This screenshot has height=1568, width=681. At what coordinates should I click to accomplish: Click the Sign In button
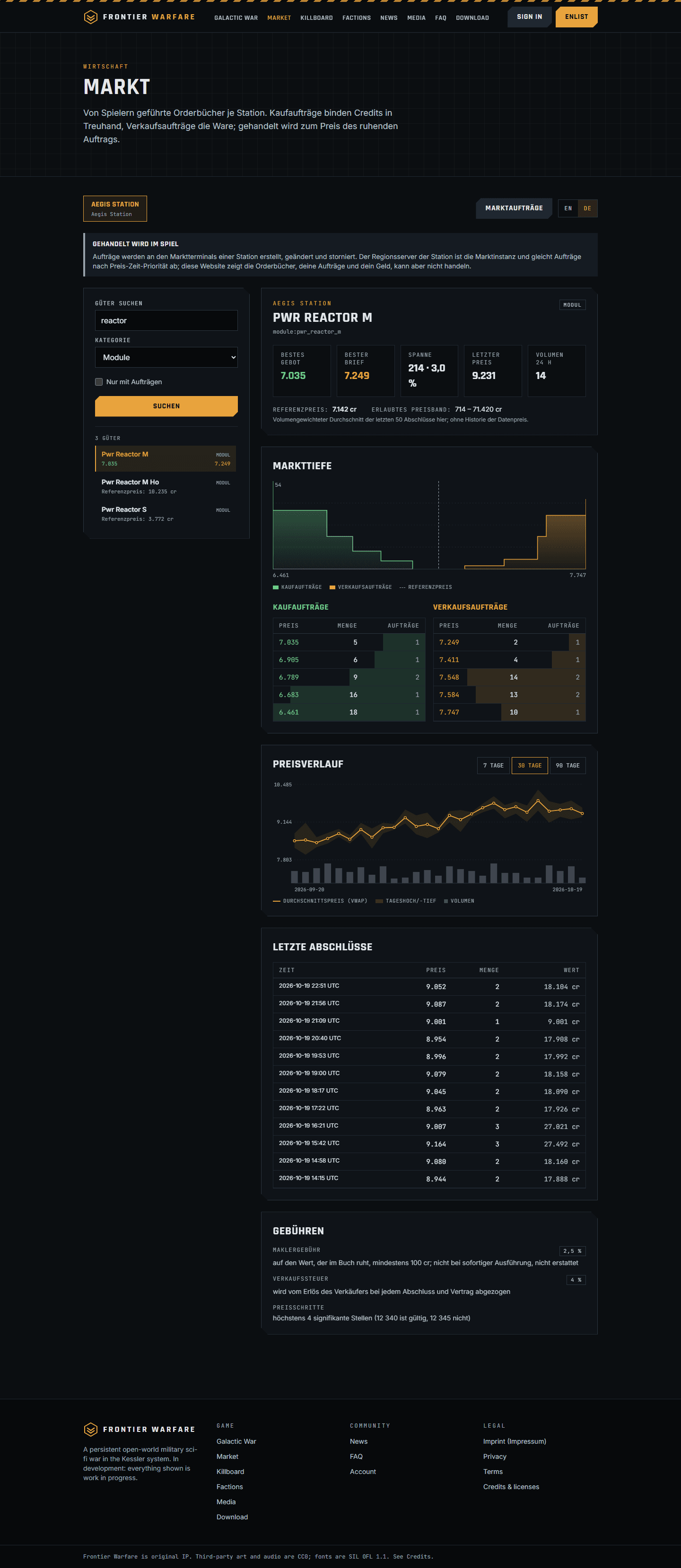[529, 17]
